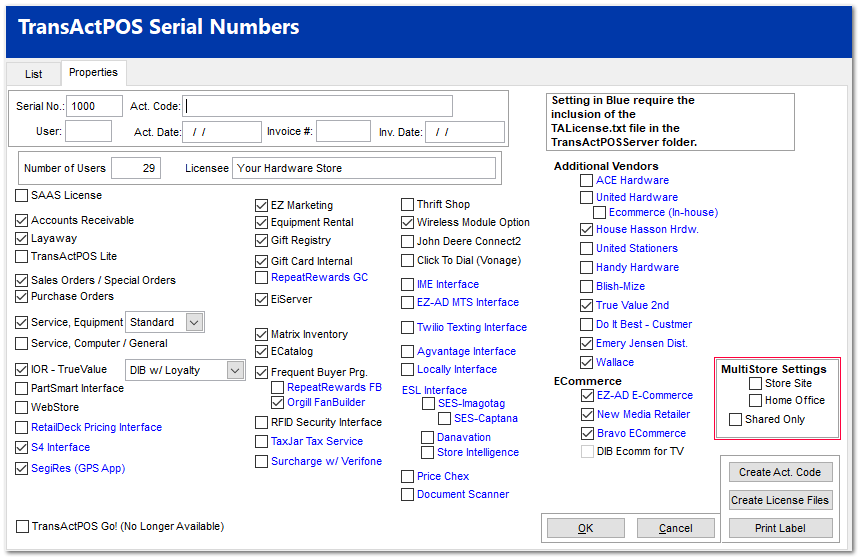Enable PartSmart Interface checkbox

[21, 388]
